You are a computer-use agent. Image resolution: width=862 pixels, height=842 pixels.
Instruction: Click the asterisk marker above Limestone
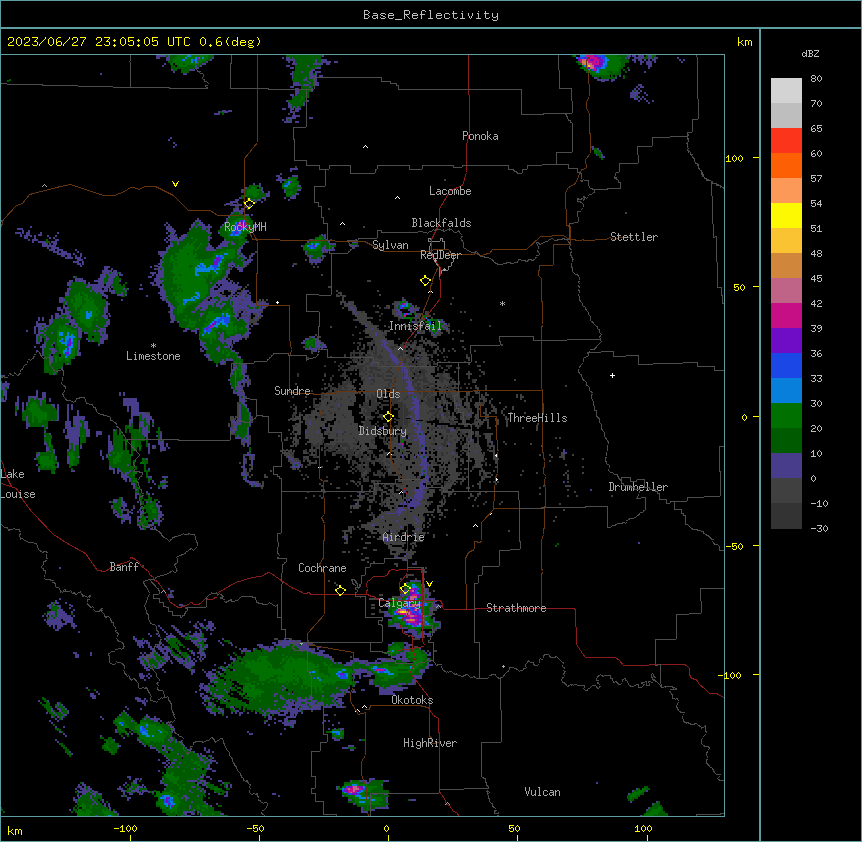pyautogui.click(x=153, y=345)
